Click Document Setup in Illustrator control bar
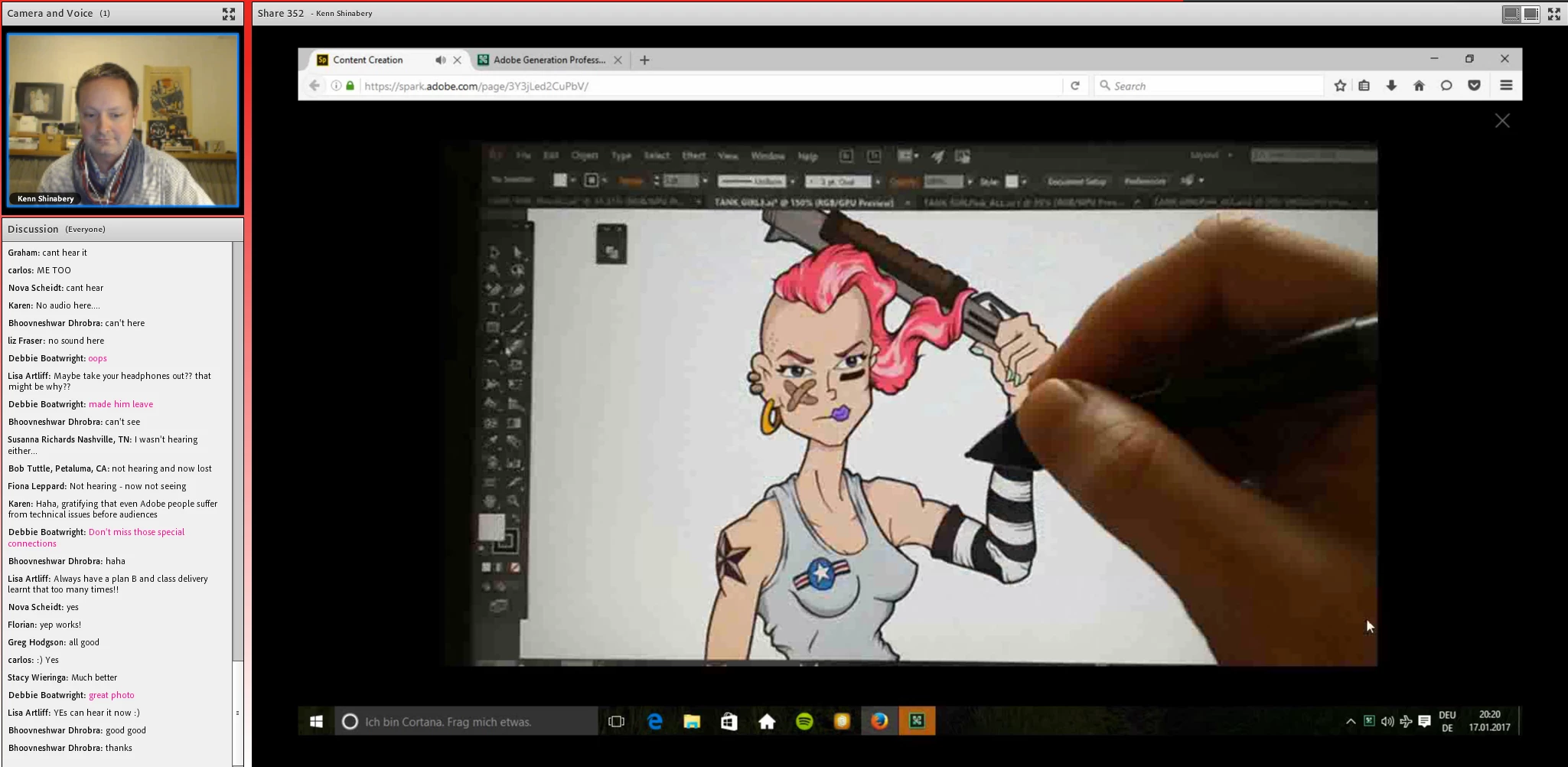Image resolution: width=1568 pixels, height=767 pixels. [x=1077, y=181]
